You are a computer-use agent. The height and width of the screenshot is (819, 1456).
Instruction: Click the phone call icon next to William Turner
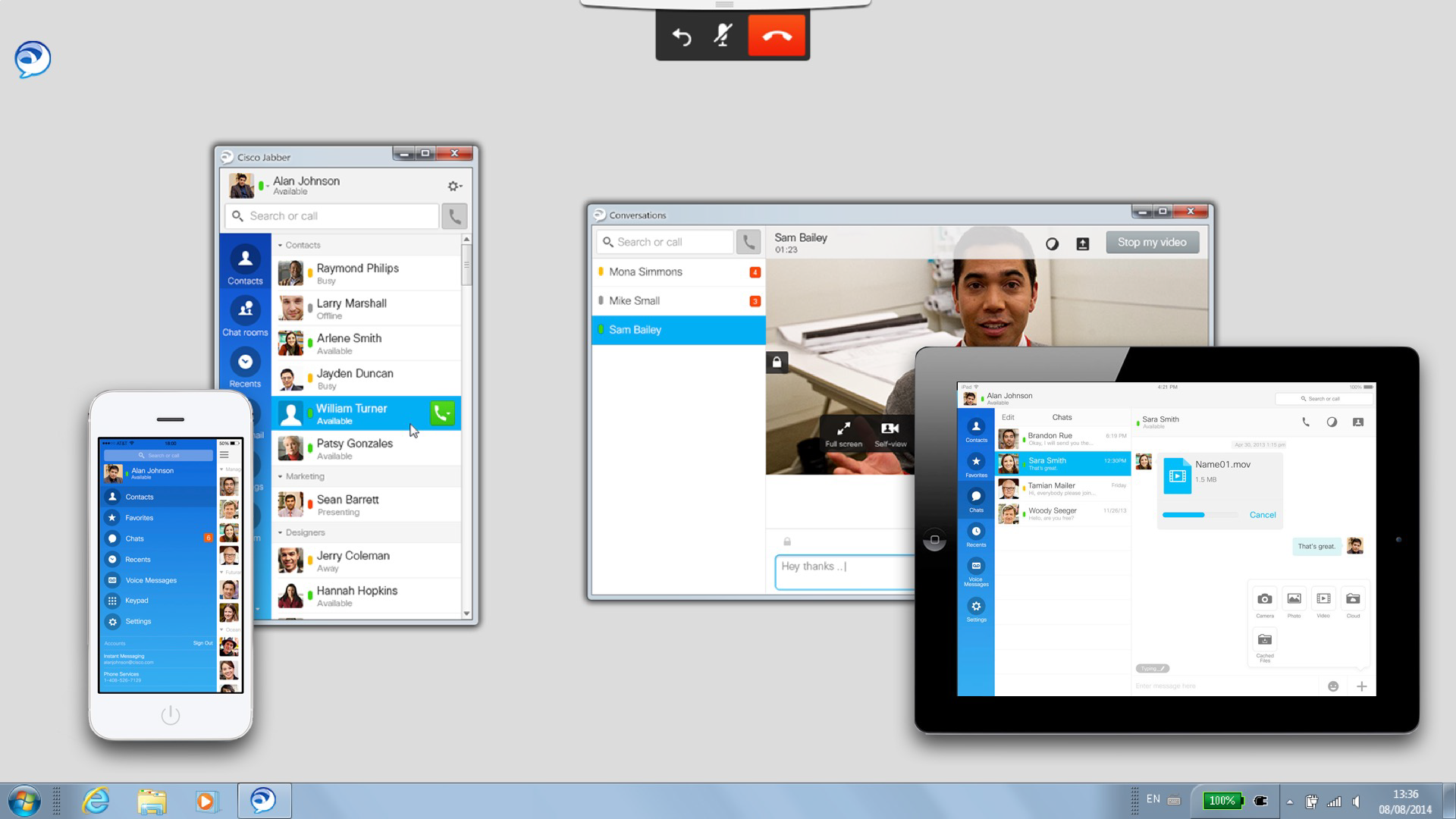tap(442, 413)
